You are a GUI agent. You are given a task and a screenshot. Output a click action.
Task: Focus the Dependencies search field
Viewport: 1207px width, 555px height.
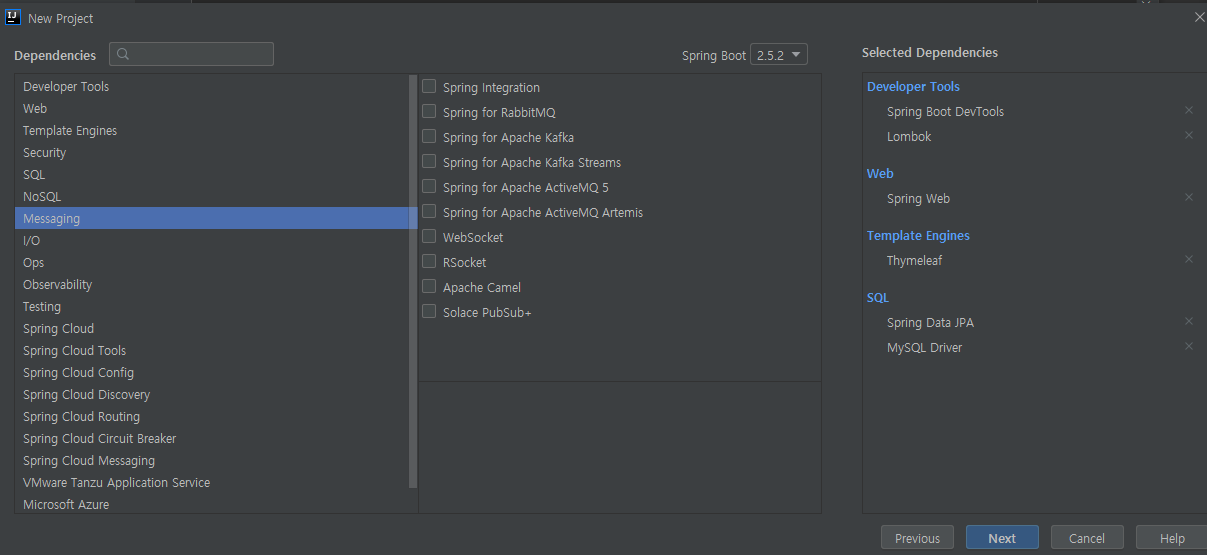coord(191,54)
